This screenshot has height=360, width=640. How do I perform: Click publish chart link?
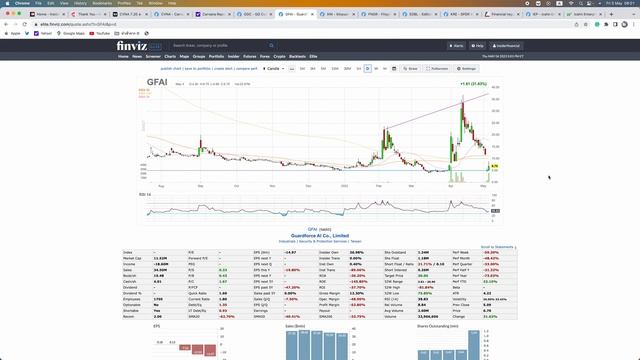171,69
